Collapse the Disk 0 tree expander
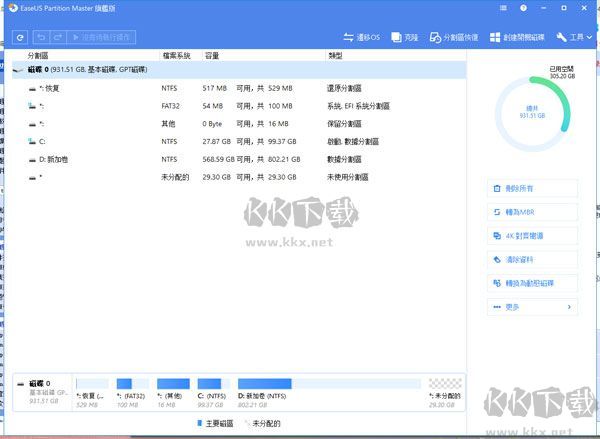Image resolution: width=600 pixels, height=439 pixels. 18,70
